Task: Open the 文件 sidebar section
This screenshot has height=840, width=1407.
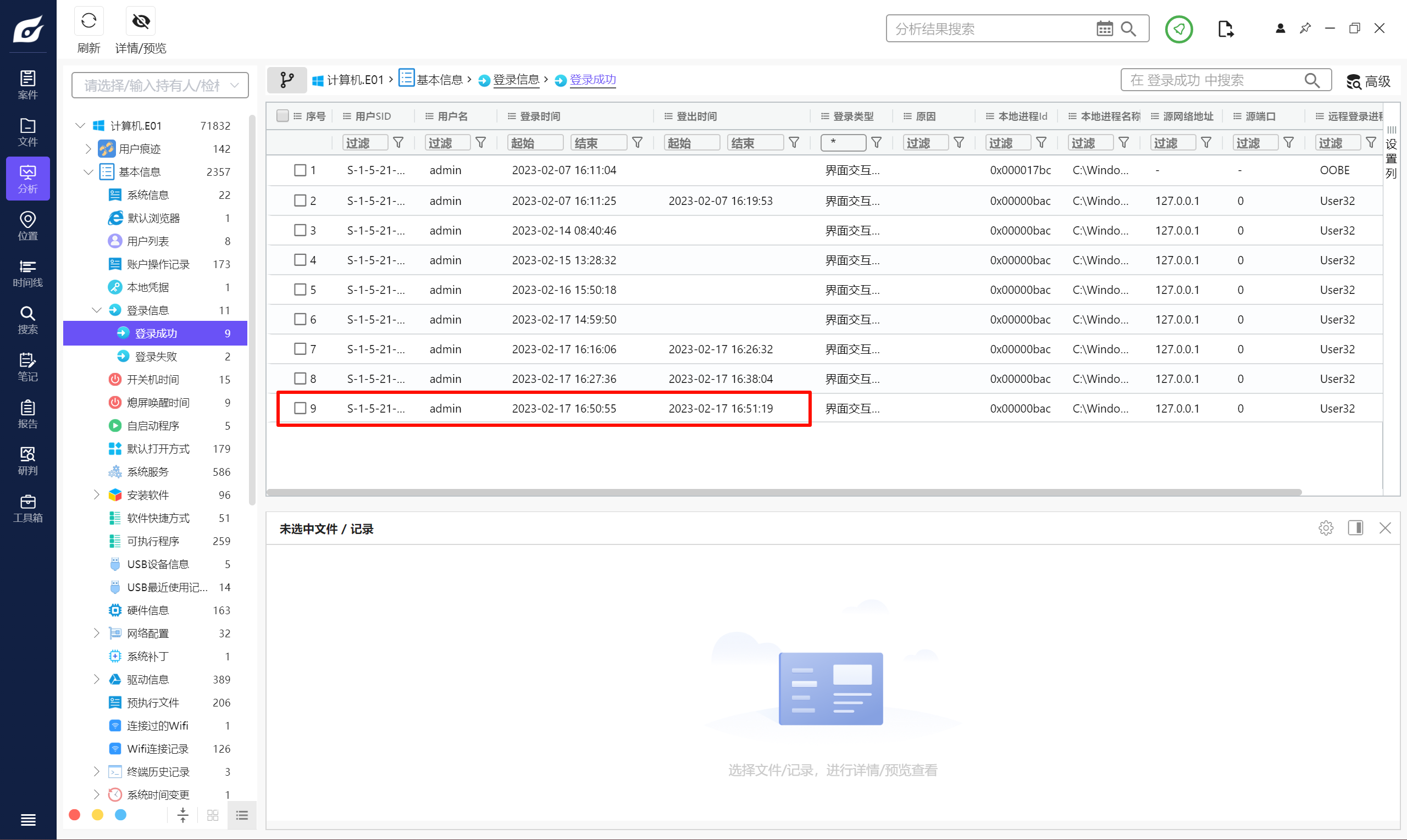Action: click(27, 132)
